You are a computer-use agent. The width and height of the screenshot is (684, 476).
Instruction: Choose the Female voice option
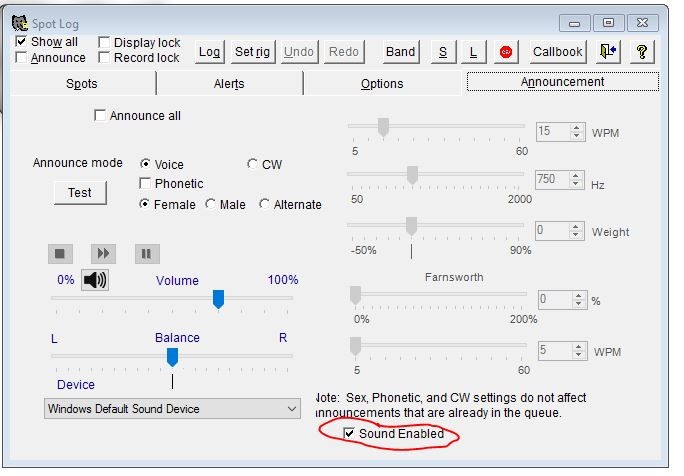click(144, 204)
